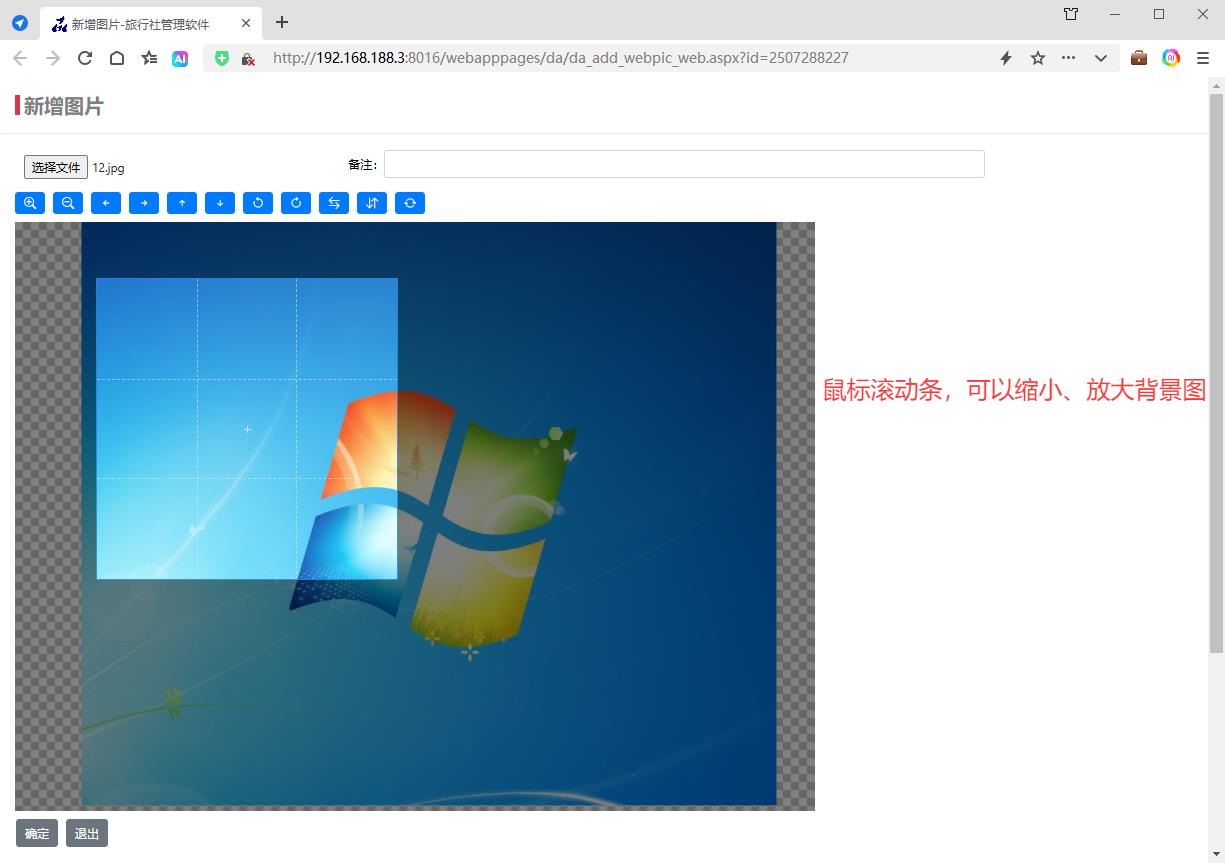Click the 新增图片 page heading
1225x864 pixels.
(63, 106)
